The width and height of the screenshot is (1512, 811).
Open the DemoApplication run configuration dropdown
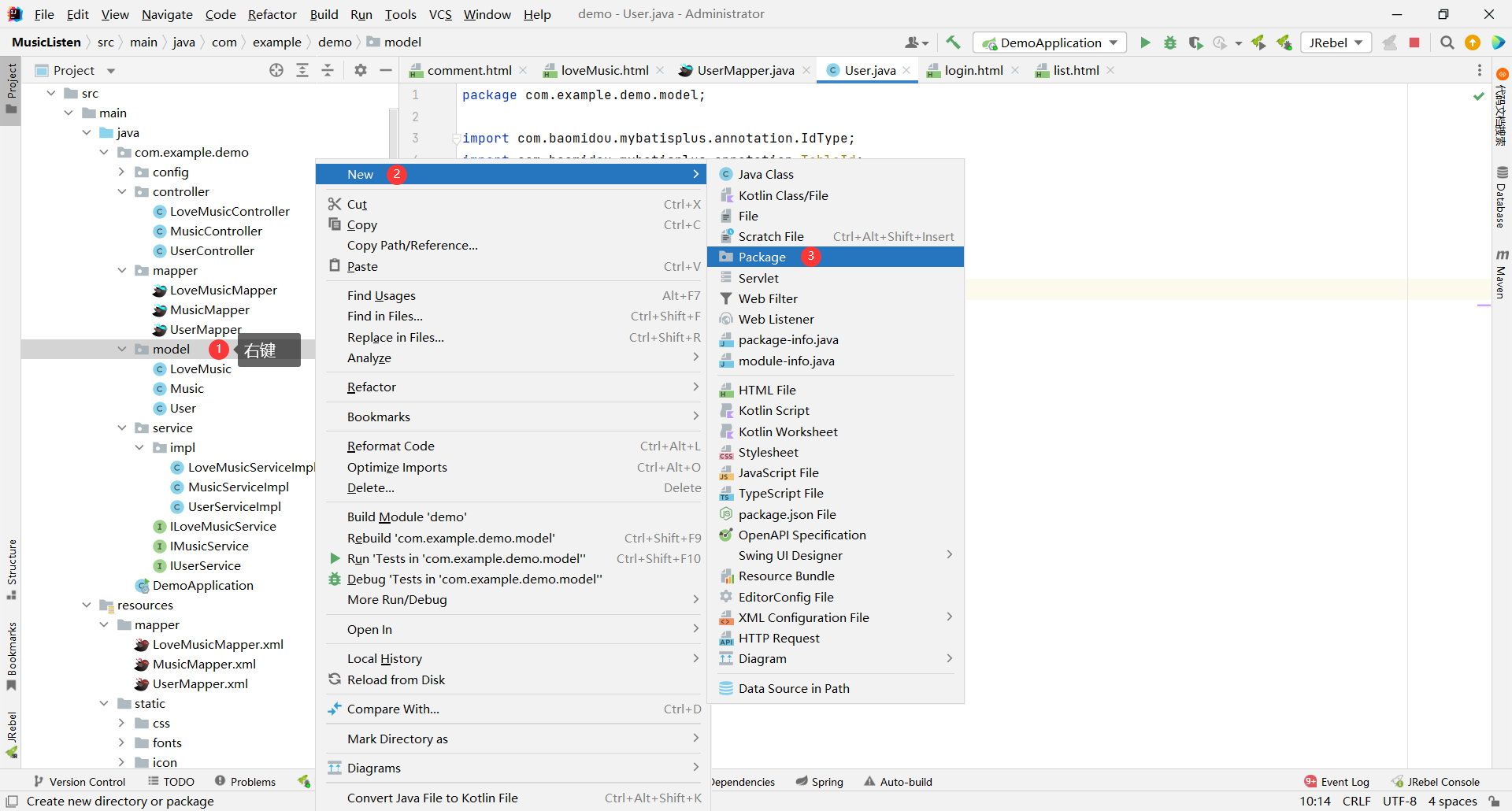(x=1050, y=43)
